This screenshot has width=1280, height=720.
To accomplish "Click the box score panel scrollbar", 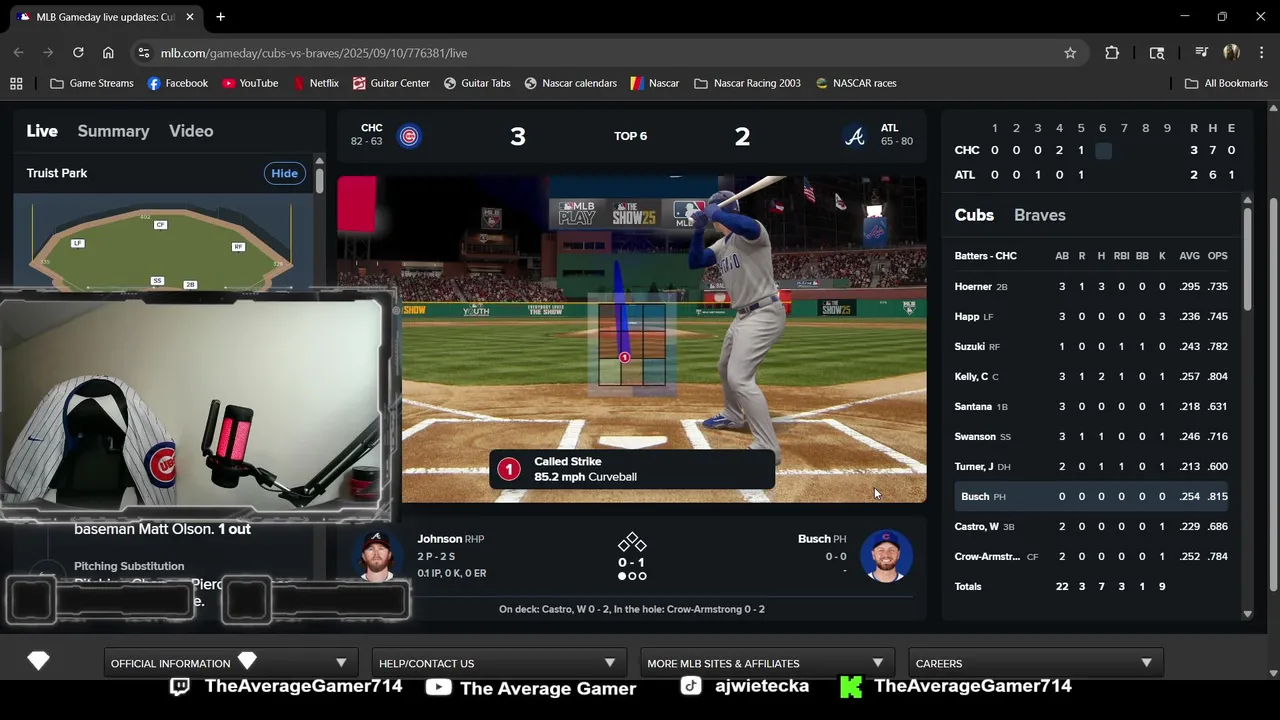I will coord(1247,257).
